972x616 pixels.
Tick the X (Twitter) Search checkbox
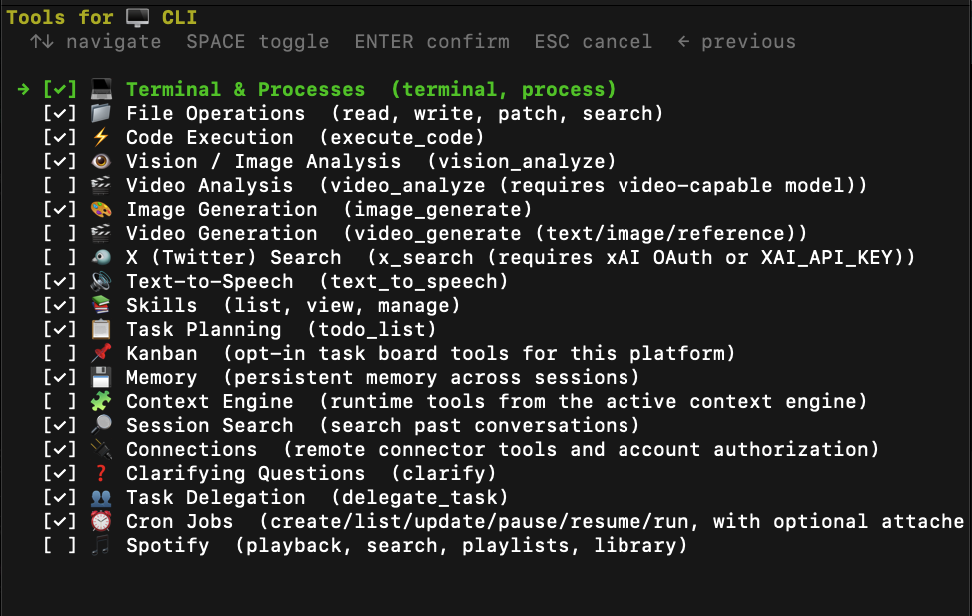[x=60, y=257]
